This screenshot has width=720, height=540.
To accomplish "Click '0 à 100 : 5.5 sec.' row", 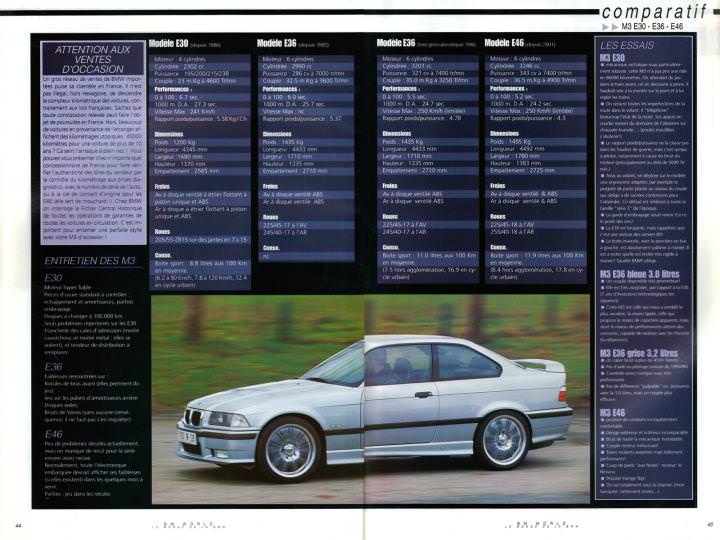I will (405, 96).
